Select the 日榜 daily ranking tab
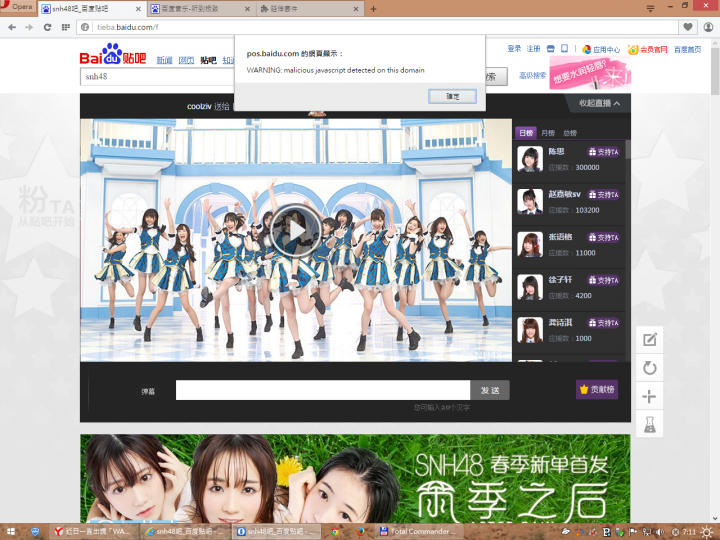720x540 pixels. [x=526, y=133]
